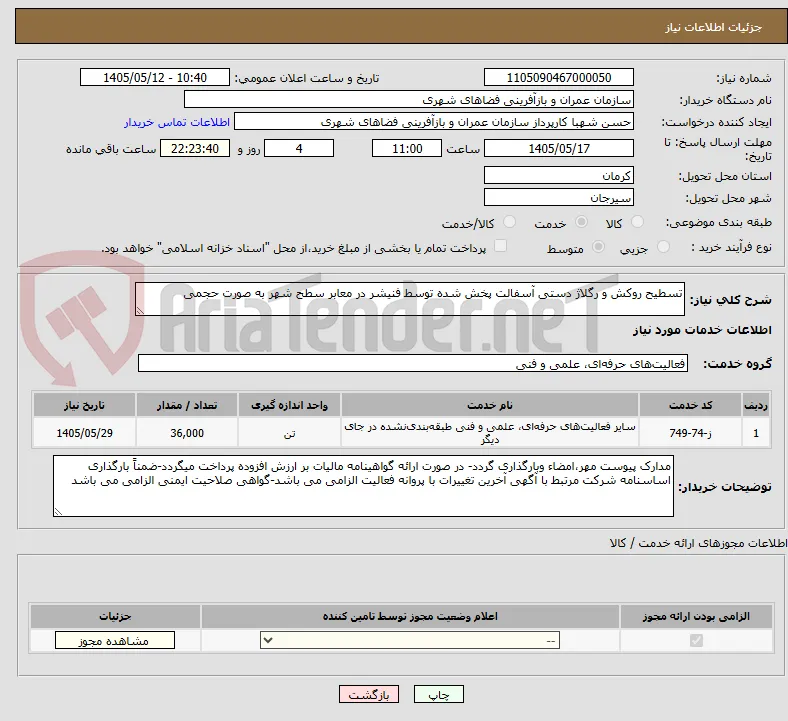Open the اطلاعات تماس خریدار link
This screenshot has height=721, width=788.
pos(176,122)
